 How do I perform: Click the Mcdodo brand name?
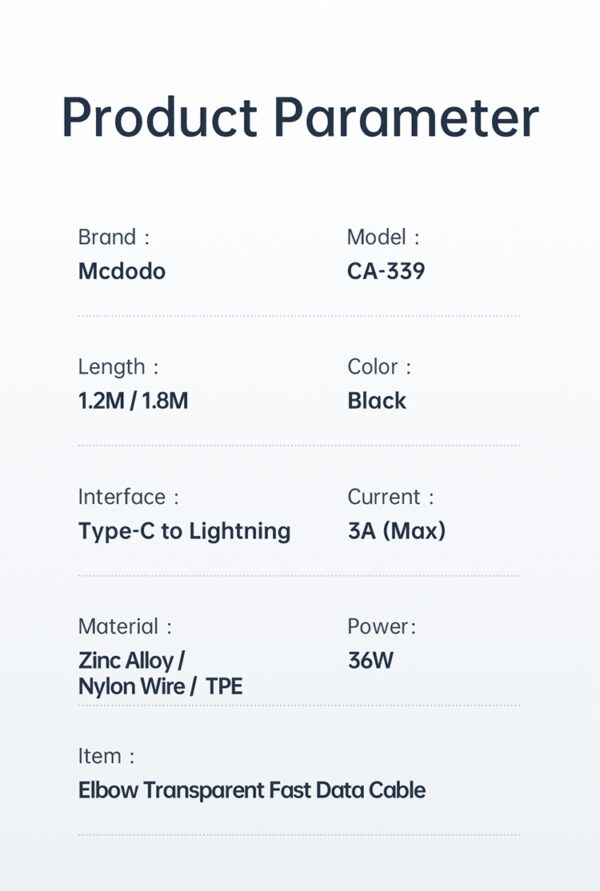(122, 271)
